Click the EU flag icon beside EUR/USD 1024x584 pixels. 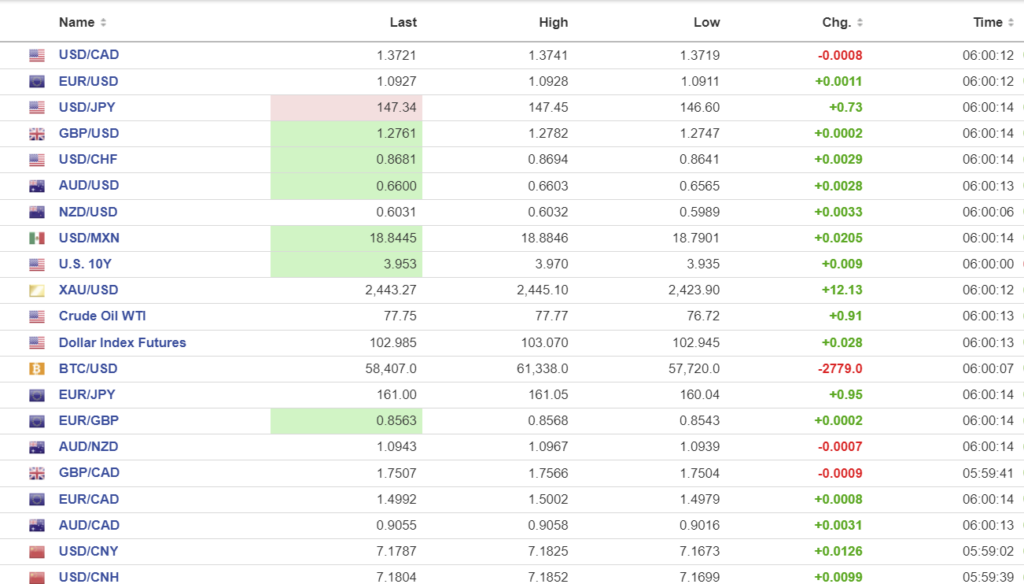(x=37, y=82)
